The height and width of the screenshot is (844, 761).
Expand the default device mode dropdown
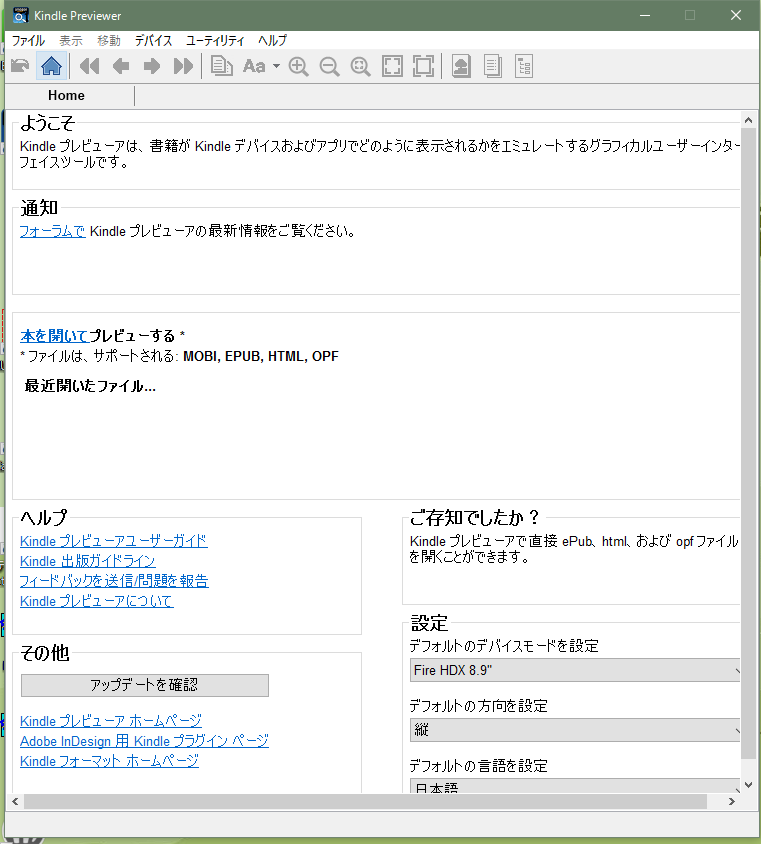576,670
